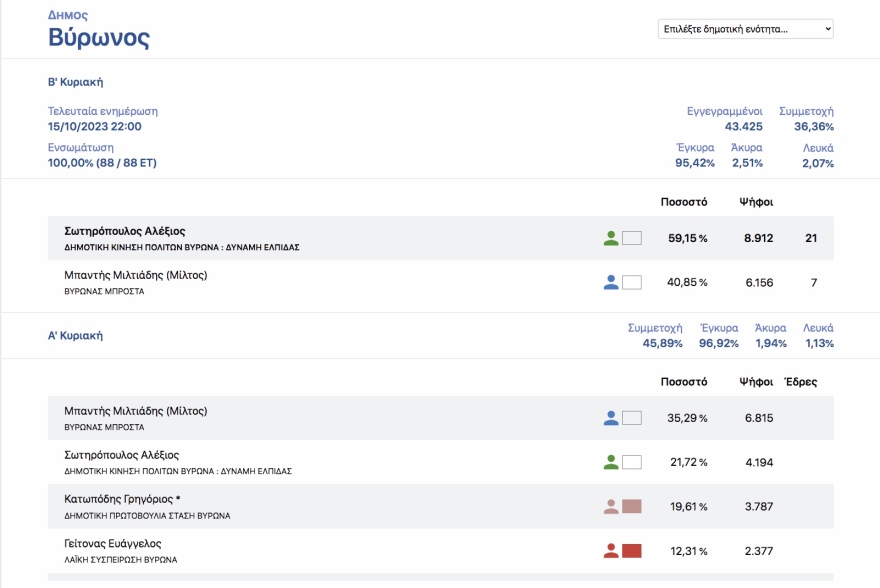The height and width of the screenshot is (588, 880).
Task: Click blue person icon in 35,29% row
Action: [611, 418]
